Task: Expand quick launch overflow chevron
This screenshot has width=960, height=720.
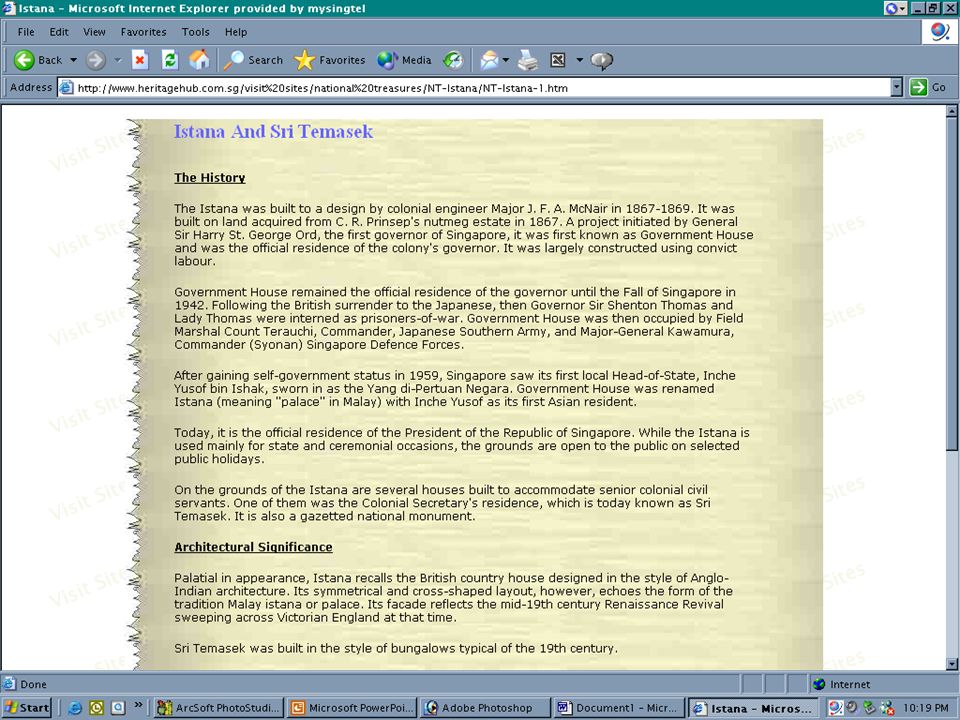Action: pyautogui.click(x=138, y=705)
